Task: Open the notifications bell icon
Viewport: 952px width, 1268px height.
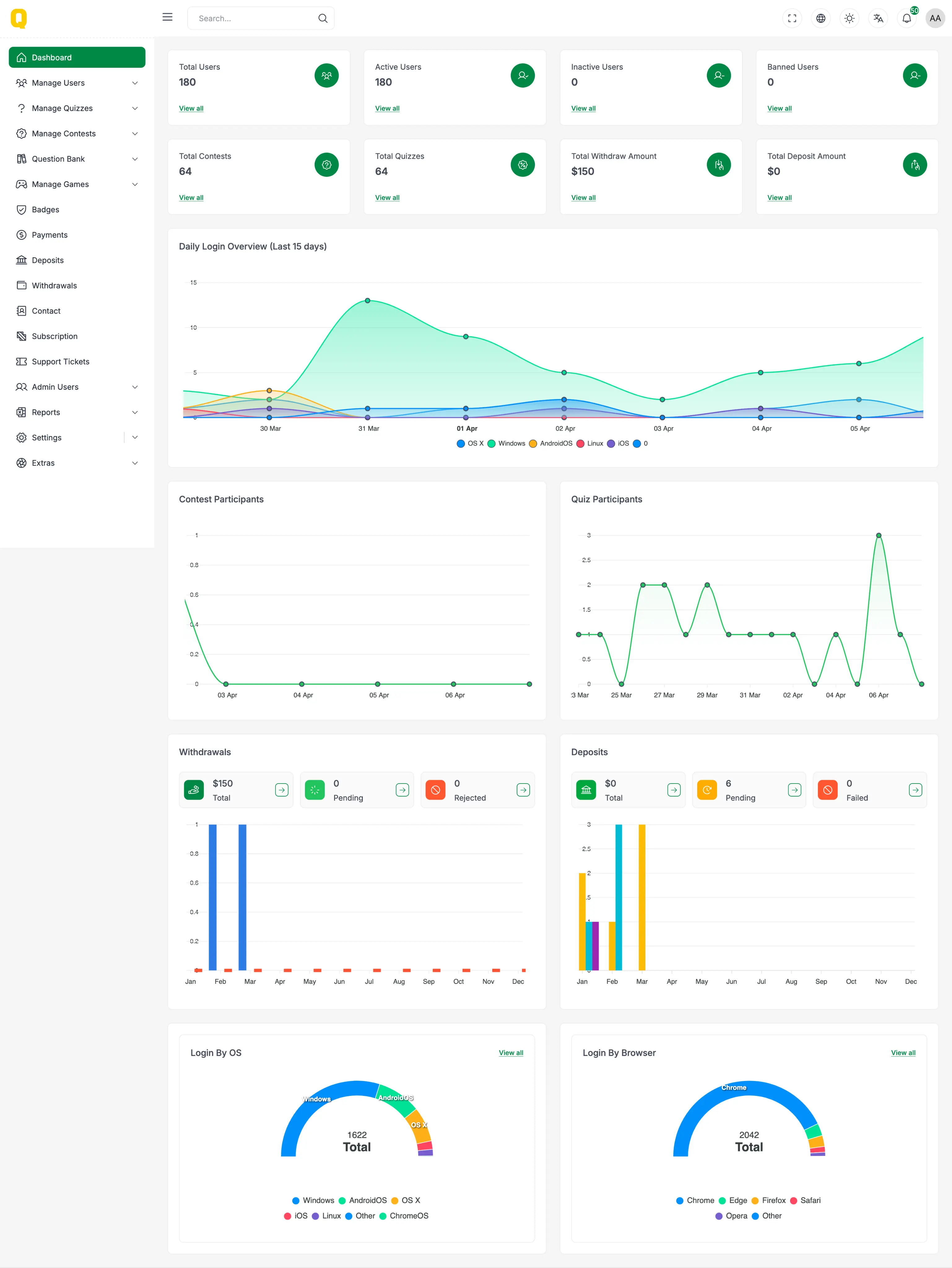Action: (907, 18)
